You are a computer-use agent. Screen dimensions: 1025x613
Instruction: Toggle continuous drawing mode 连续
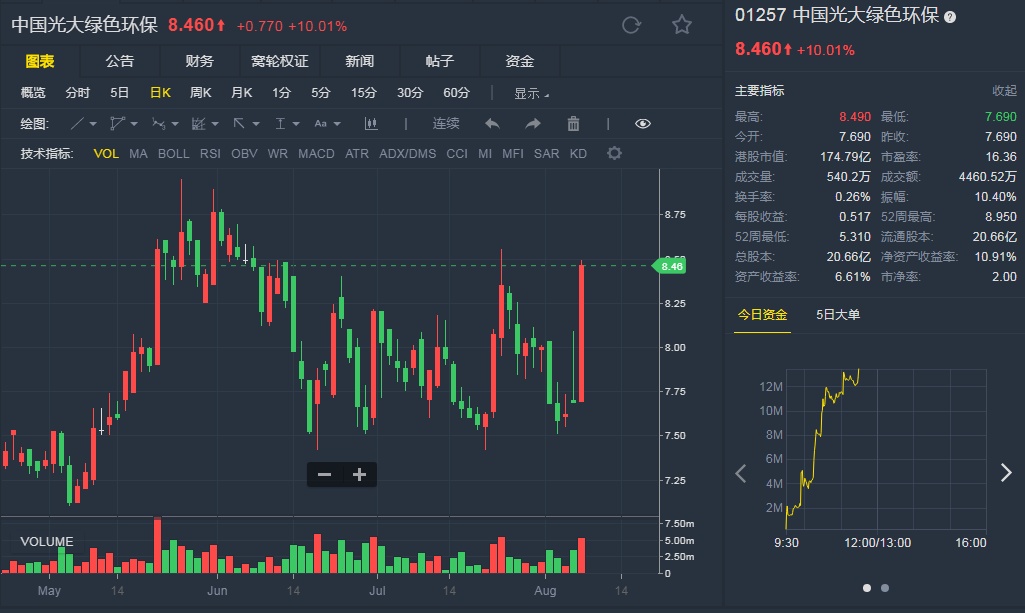446,124
